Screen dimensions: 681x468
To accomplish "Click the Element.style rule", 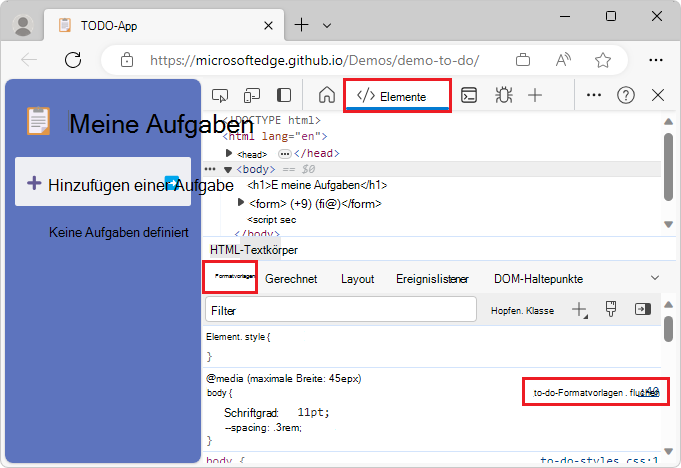I will click(238, 337).
